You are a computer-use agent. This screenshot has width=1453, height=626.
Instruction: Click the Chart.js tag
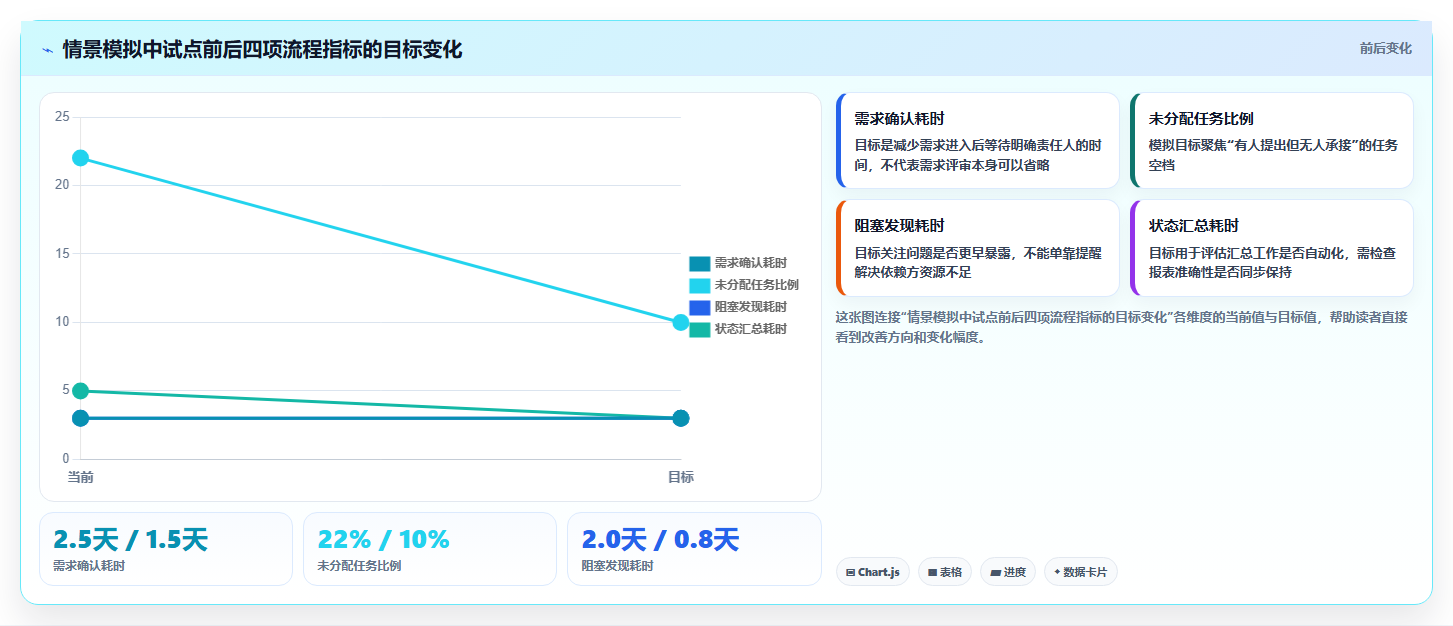[872, 572]
